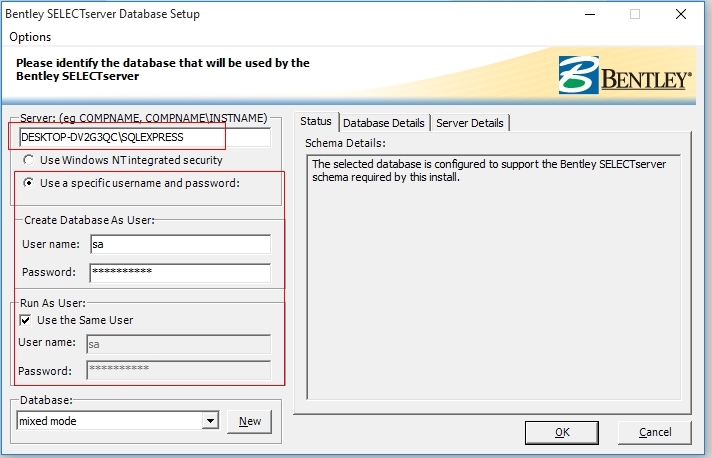Click the Create Database User name field

[x=180, y=244]
